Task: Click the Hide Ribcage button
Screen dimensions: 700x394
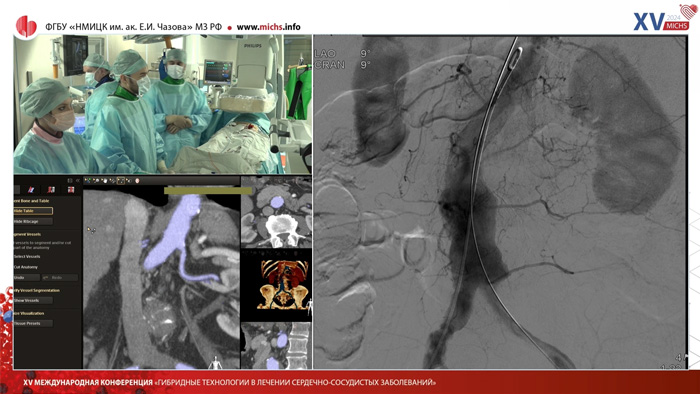Action: click(33, 221)
